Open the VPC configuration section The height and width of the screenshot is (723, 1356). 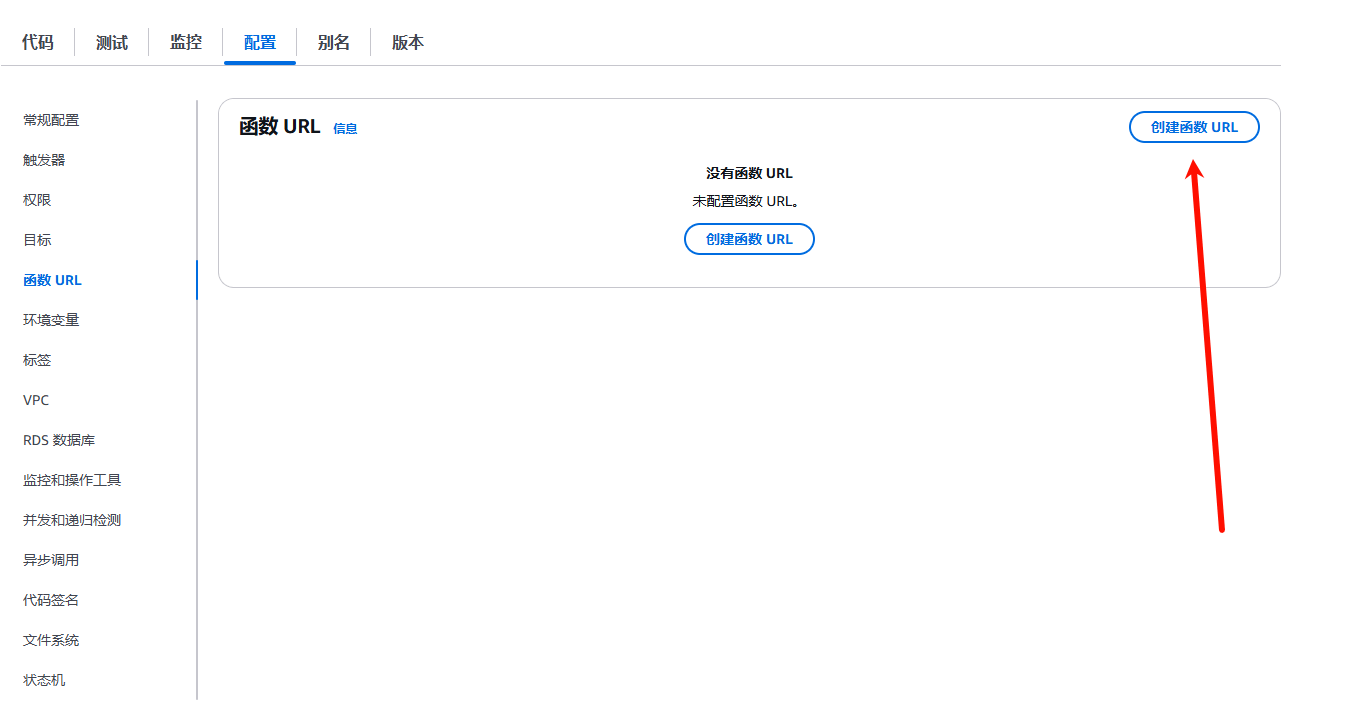(x=36, y=400)
